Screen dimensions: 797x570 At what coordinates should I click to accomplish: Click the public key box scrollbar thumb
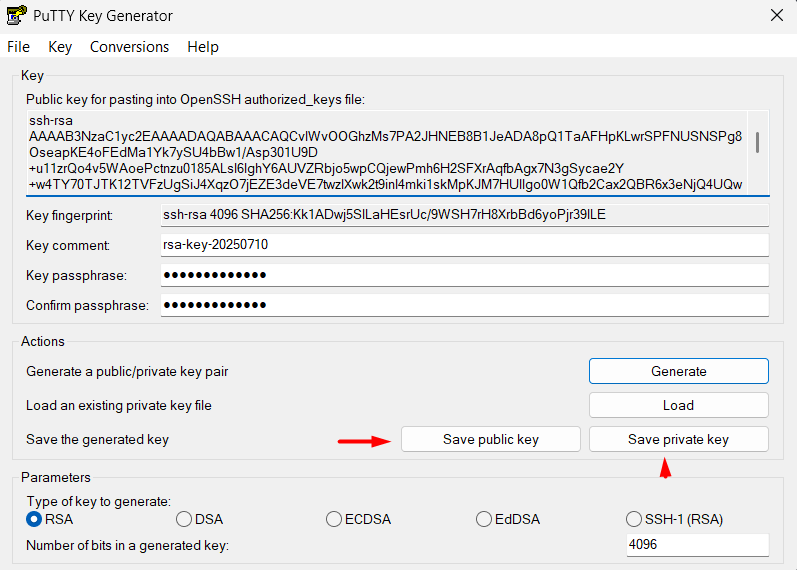coord(757,142)
